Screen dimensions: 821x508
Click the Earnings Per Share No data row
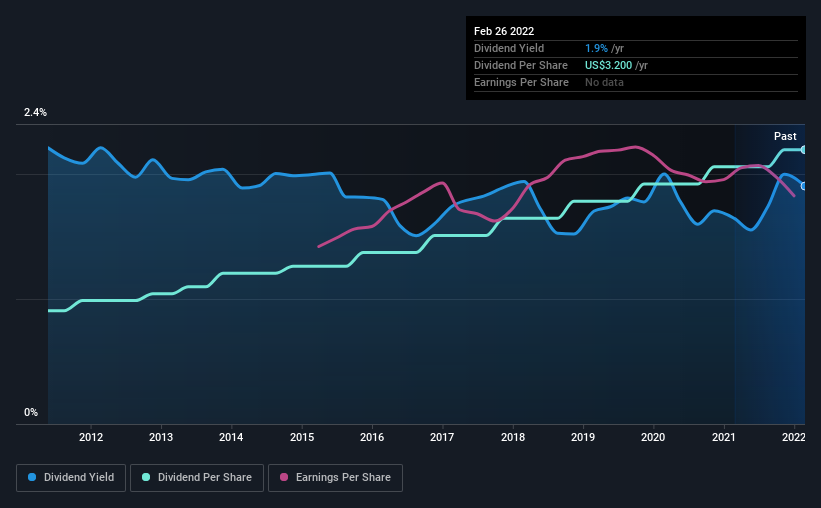[636, 82]
